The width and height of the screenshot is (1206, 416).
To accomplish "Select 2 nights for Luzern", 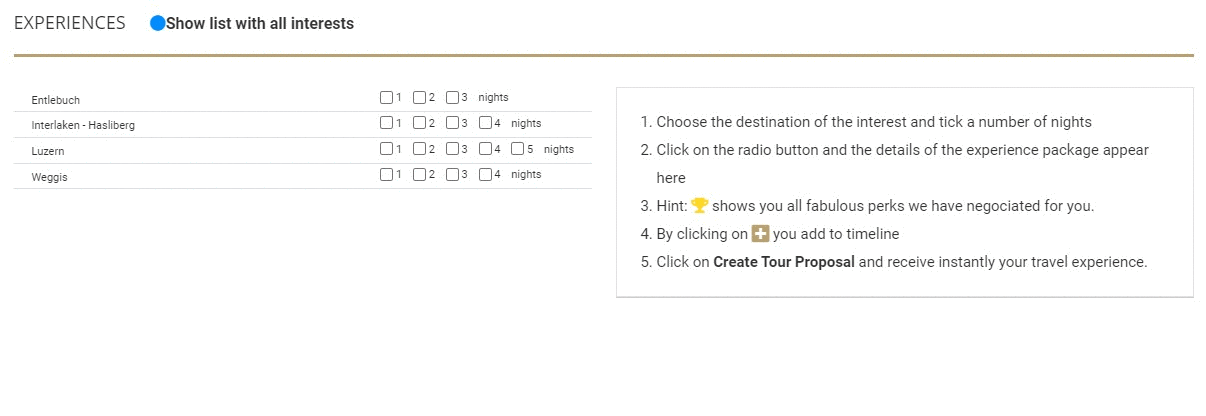I will (419, 150).
